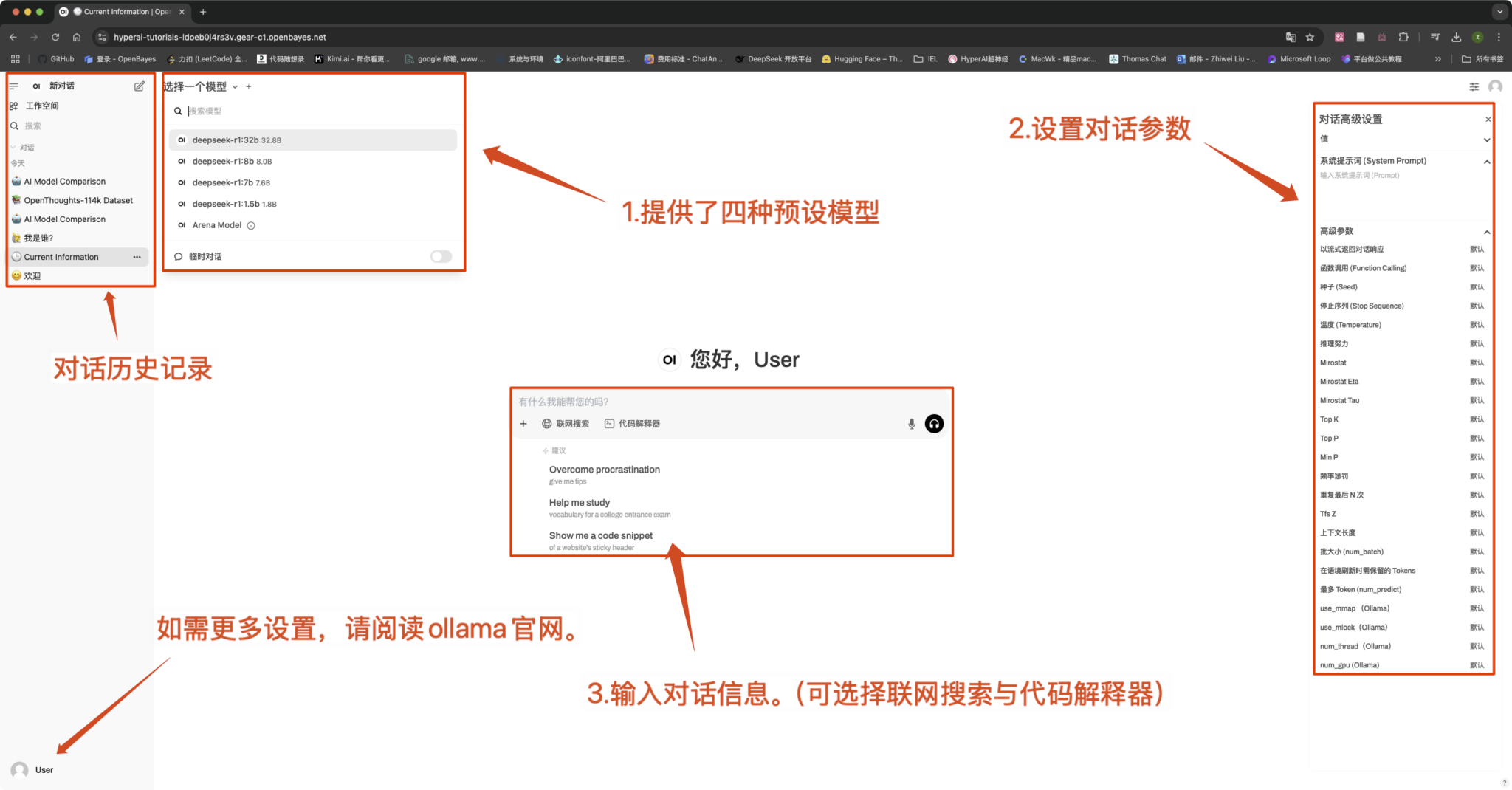The image size is (1512, 790).
Task: Activate the microphone icon in chat input
Action: [911, 424]
